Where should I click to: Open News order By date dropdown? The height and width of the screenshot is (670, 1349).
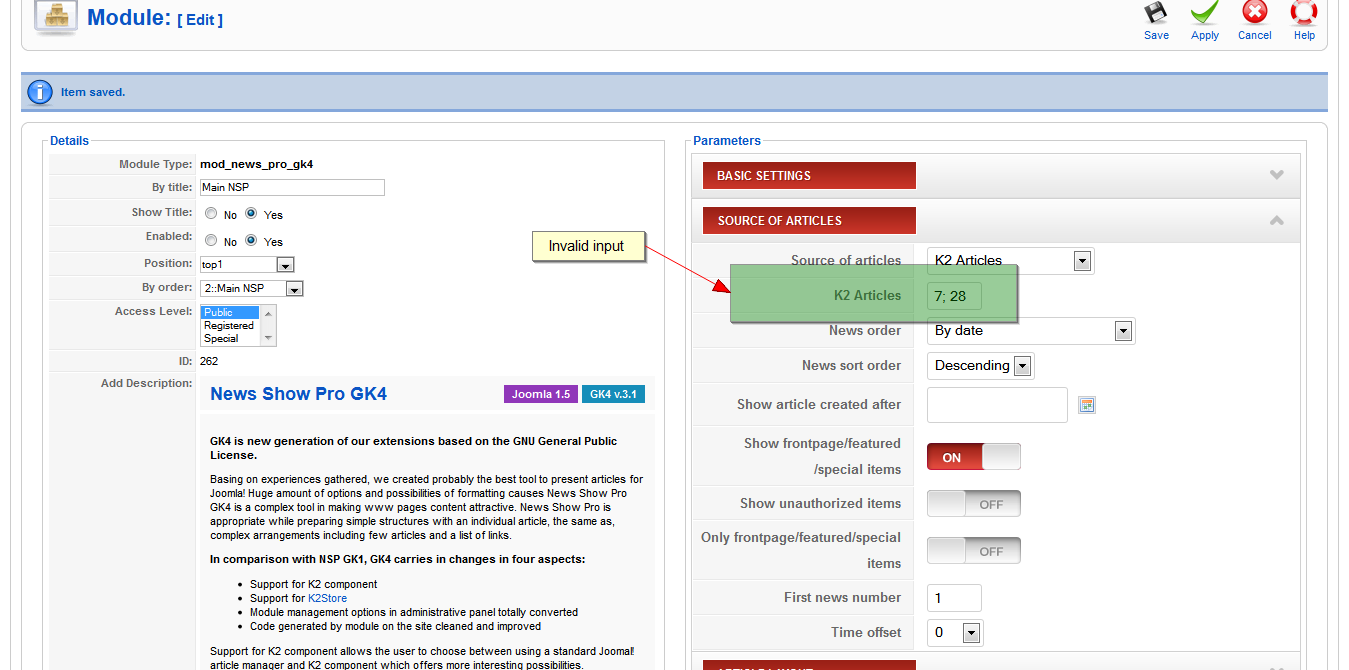[x=1031, y=331]
